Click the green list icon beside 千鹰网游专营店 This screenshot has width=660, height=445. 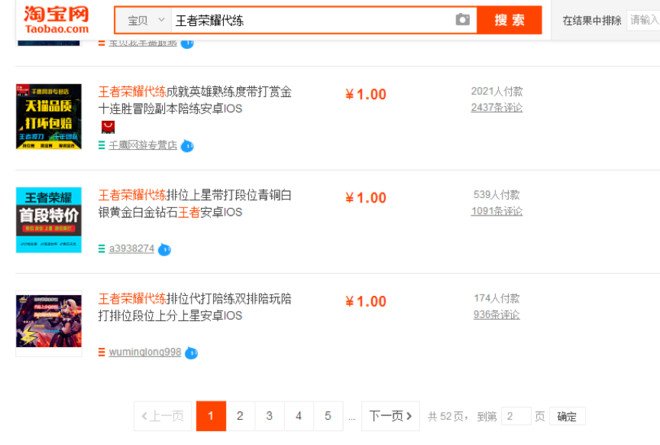click(x=101, y=145)
